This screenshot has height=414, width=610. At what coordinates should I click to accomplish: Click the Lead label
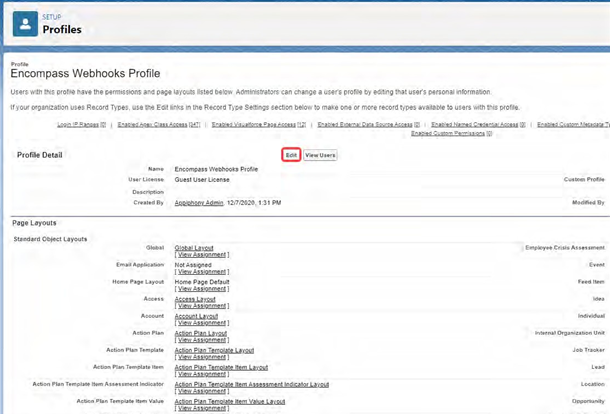click(598, 367)
